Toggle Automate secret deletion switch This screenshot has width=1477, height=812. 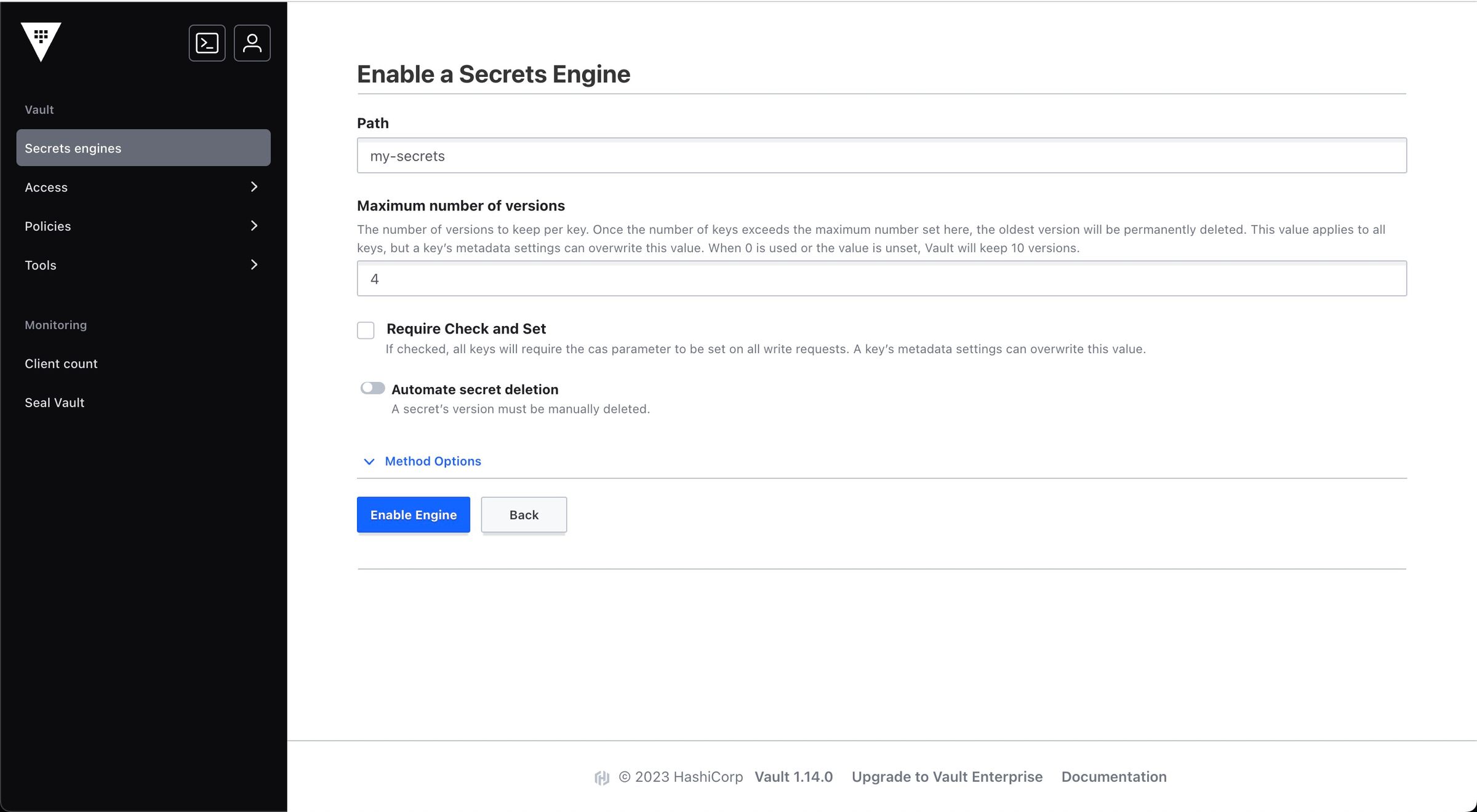click(x=372, y=388)
